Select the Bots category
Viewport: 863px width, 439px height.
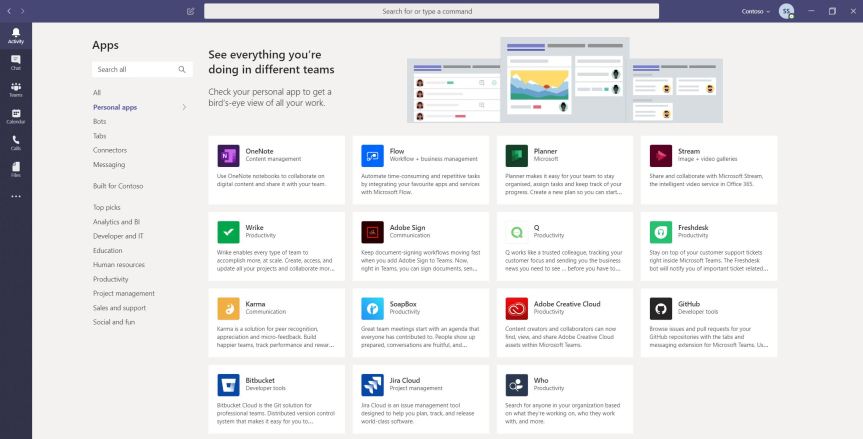pos(100,121)
